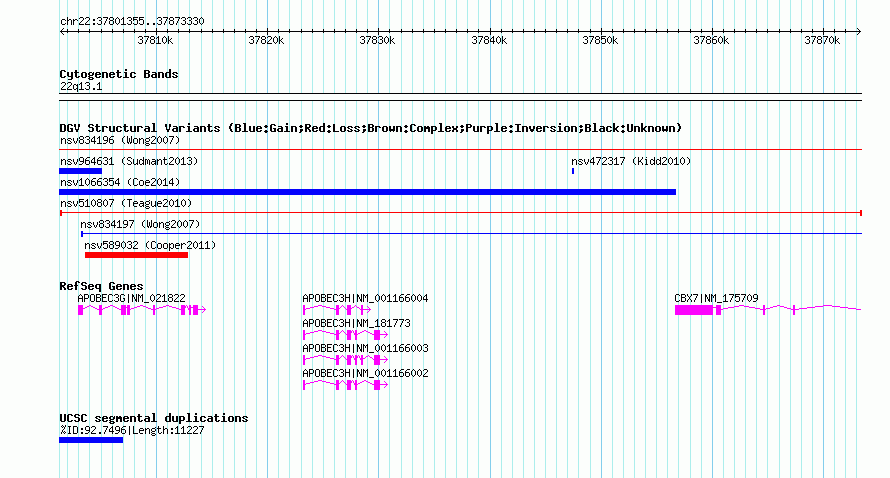Open the DGV Structural Variants track title
Screen dimensions: 890x478
(x=371, y=128)
